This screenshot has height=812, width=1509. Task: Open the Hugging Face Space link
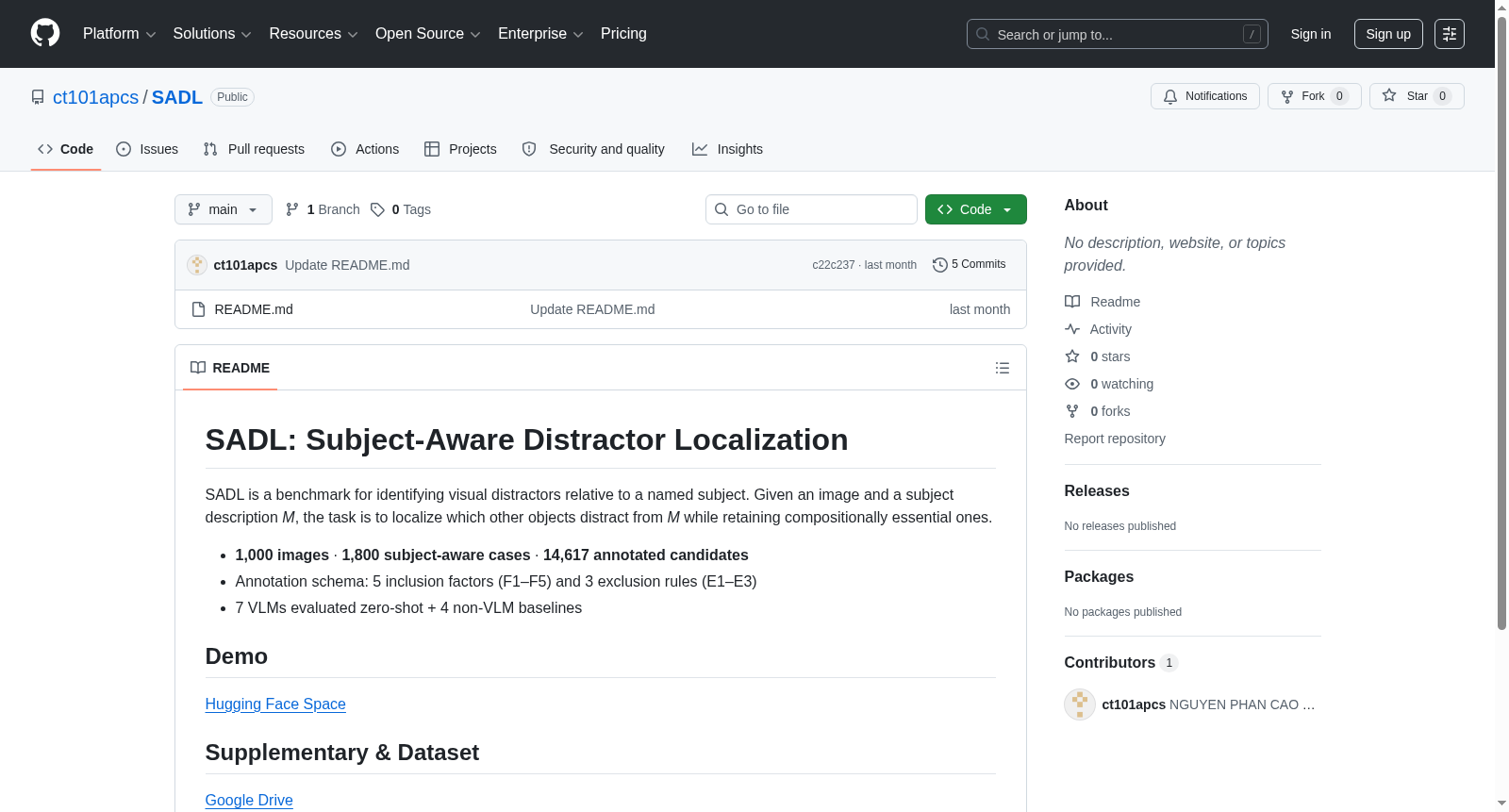pos(275,704)
